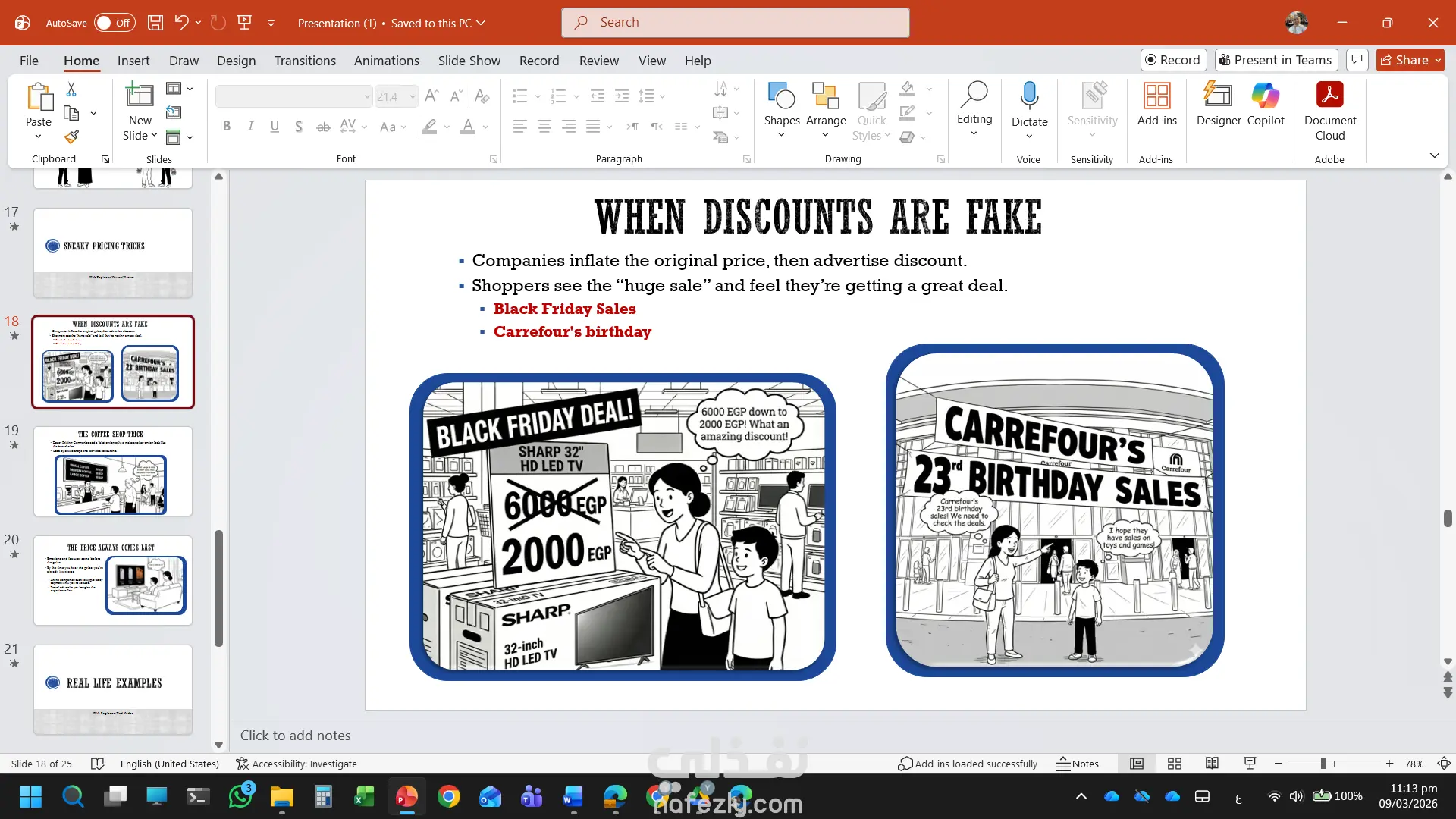The height and width of the screenshot is (819, 1456).
Task: Launch Copilot from the ribbon
Action: point(1265,105)
